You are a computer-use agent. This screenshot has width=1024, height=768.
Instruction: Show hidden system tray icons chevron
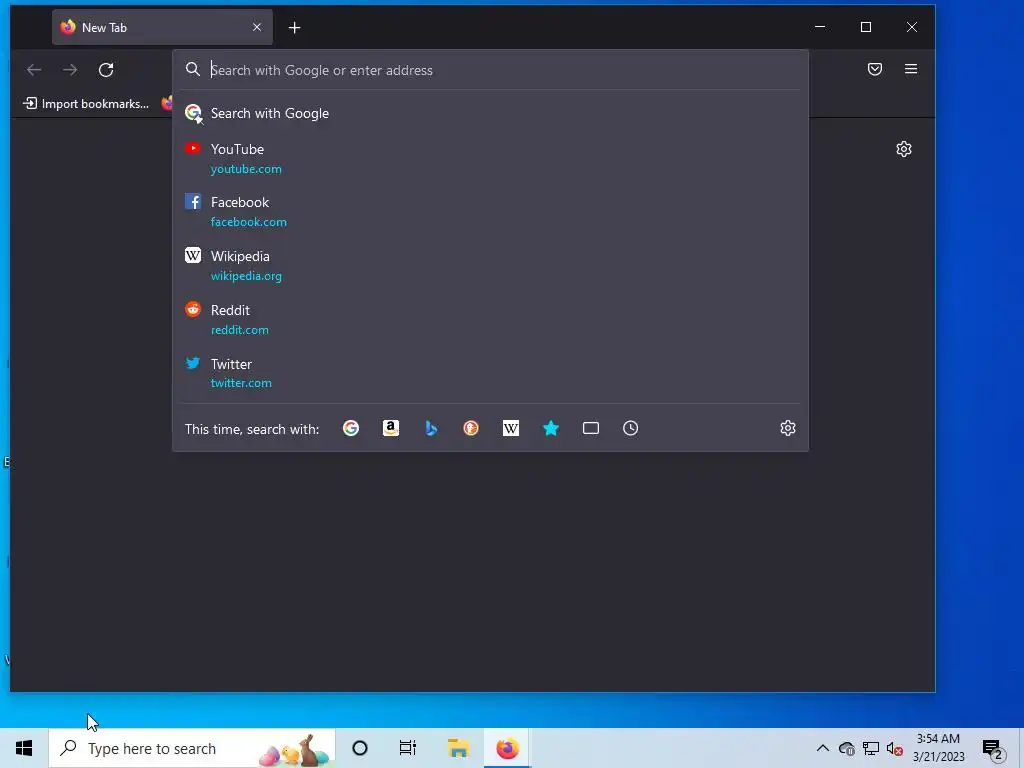pyautogui.click(x=823, y=748)
